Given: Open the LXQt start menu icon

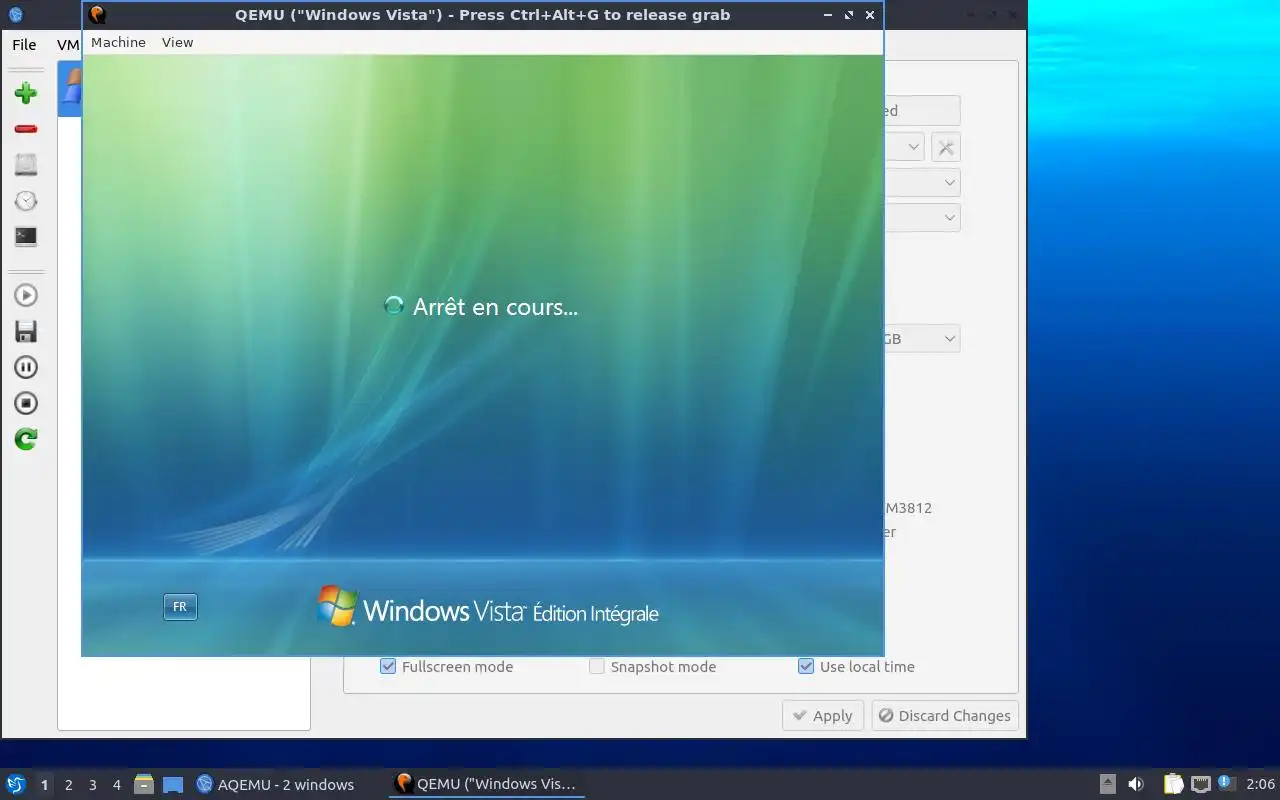Looking at the screenshot, I should [x=15, y=784].
